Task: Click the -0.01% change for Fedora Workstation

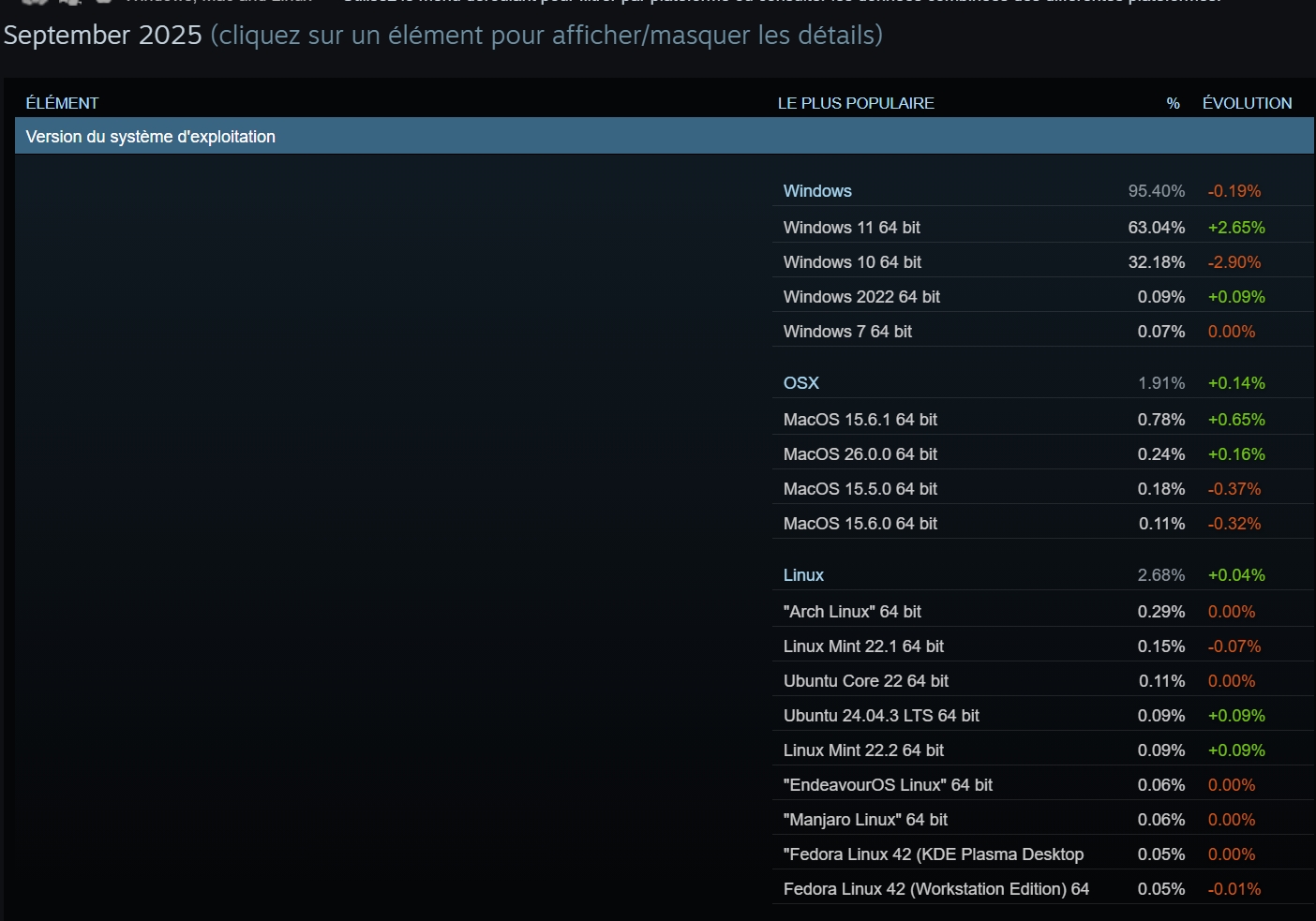Action: (x=1234, y=889)
